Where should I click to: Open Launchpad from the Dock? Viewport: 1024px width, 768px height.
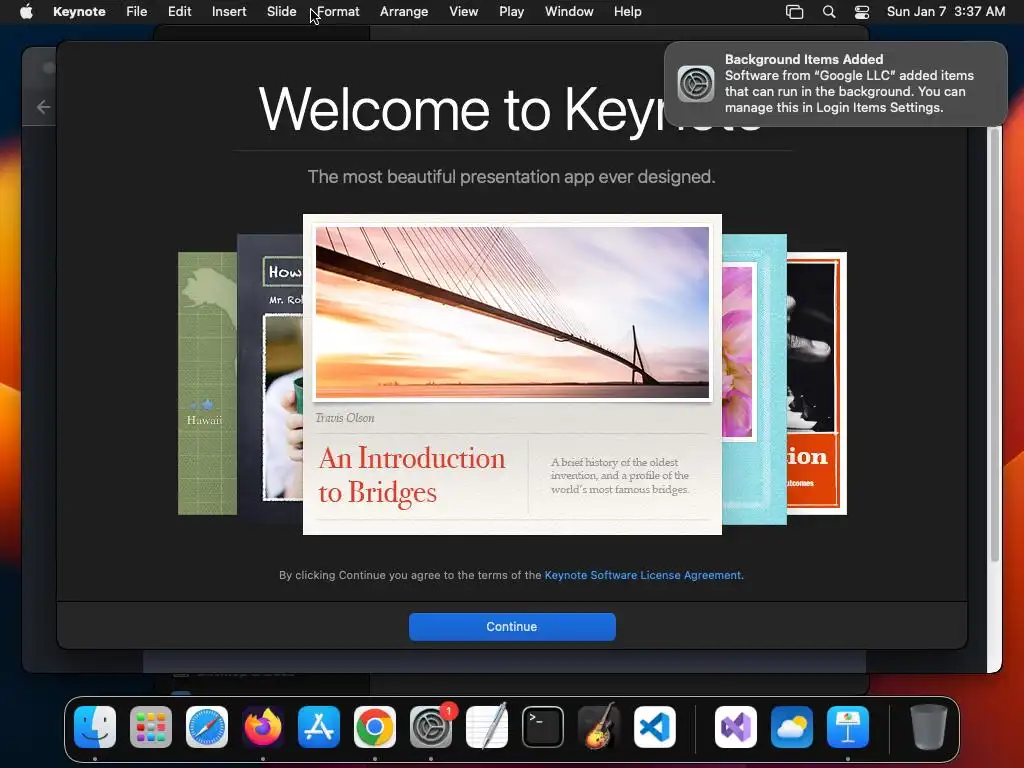[x=151, y=727]
